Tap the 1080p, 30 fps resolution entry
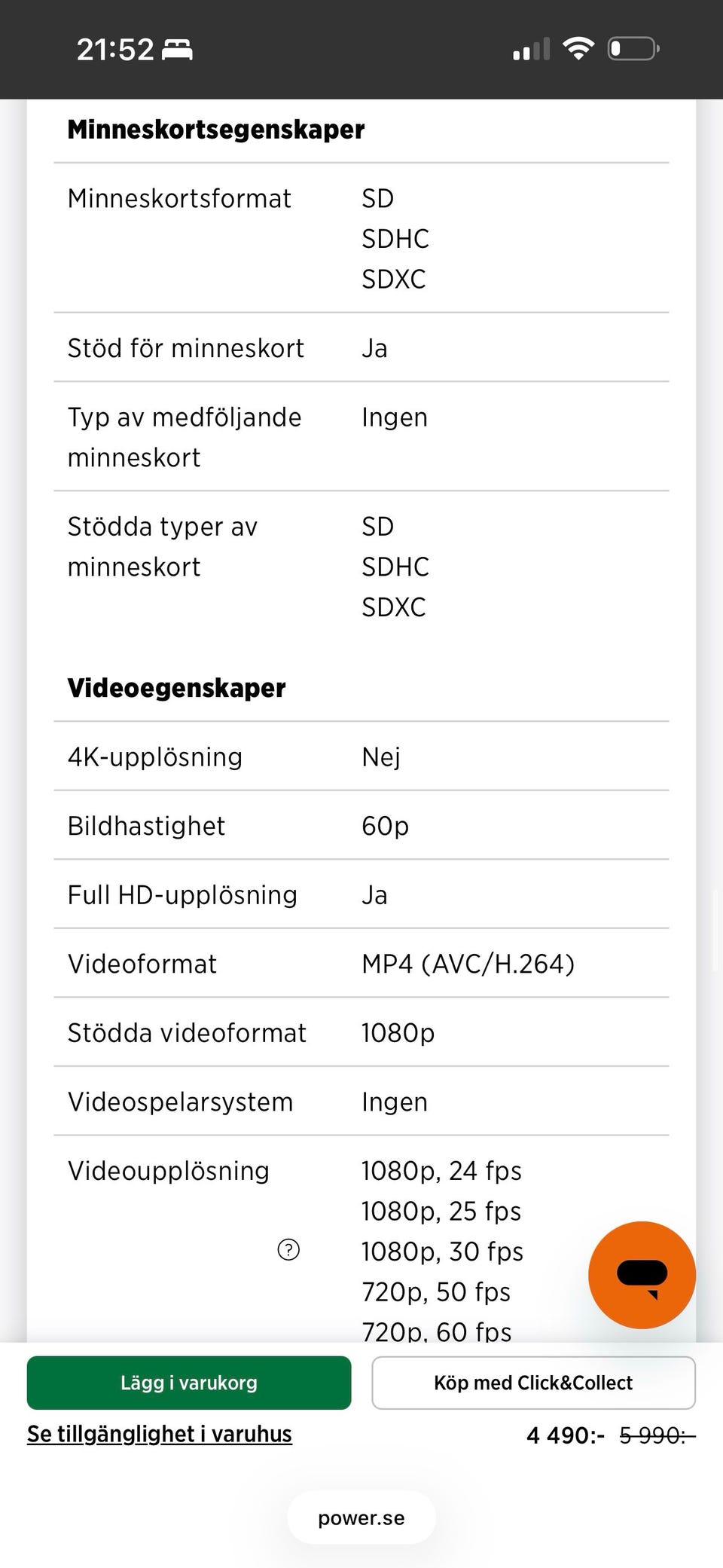 [x=442, y=1252]
